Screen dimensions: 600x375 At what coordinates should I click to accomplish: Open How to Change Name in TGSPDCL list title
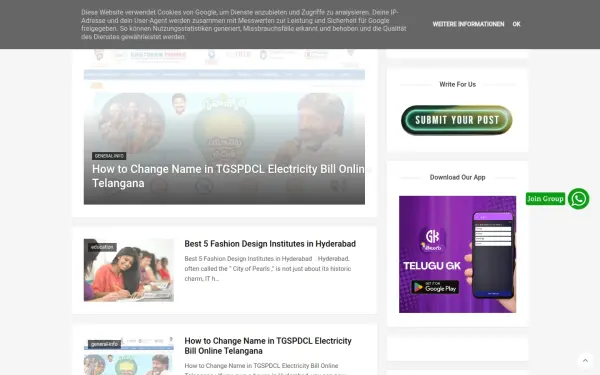pos(268,346)
